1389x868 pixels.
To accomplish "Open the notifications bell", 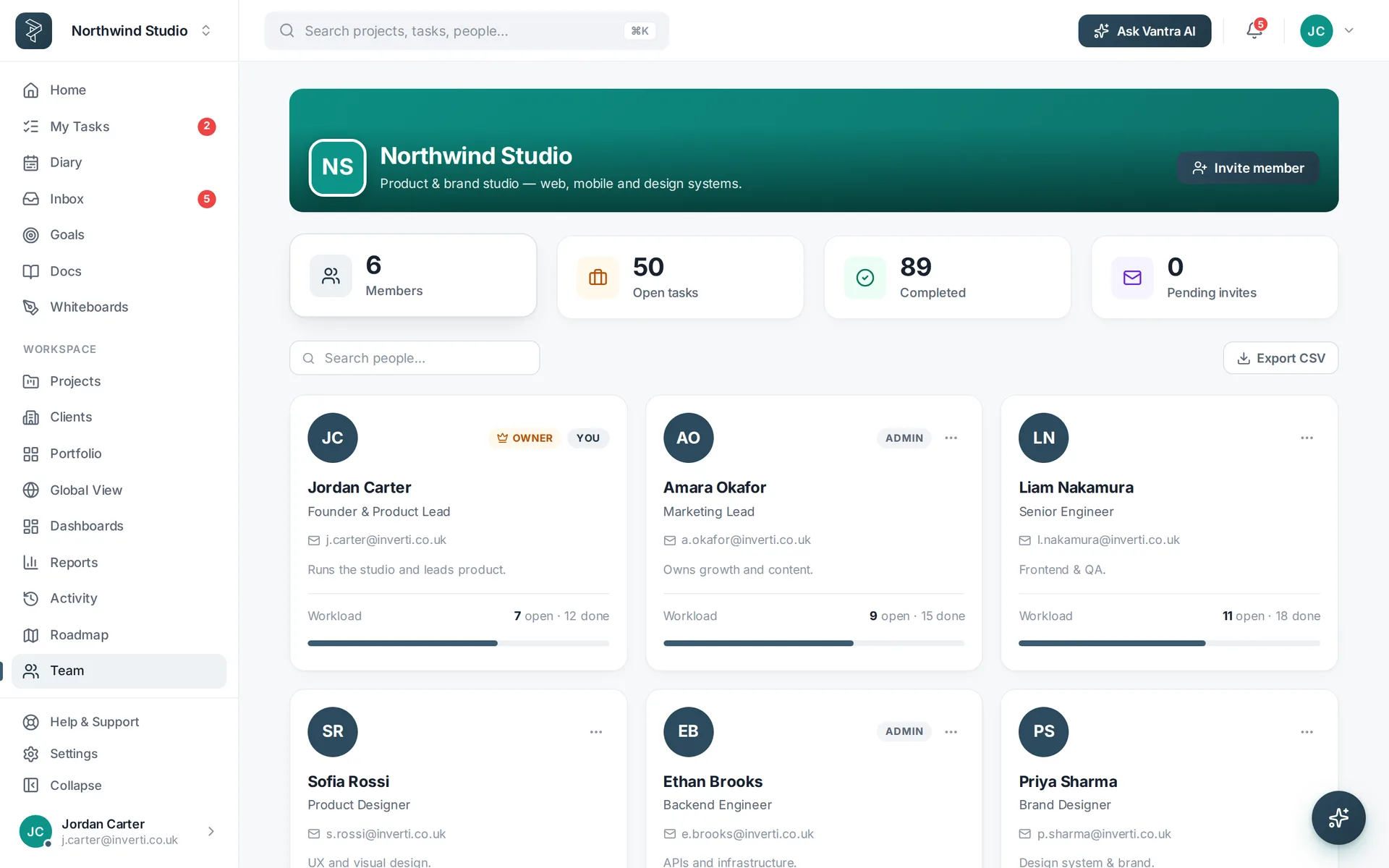I will (1254, 30).
